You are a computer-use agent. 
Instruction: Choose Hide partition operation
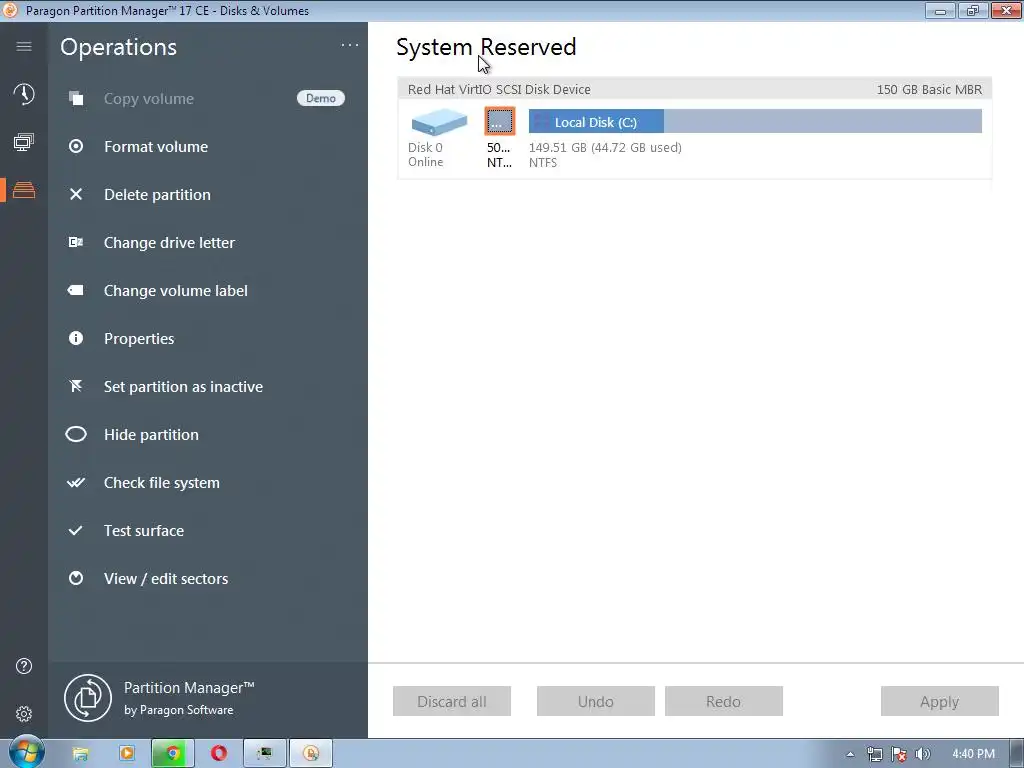tap(151, 434)
